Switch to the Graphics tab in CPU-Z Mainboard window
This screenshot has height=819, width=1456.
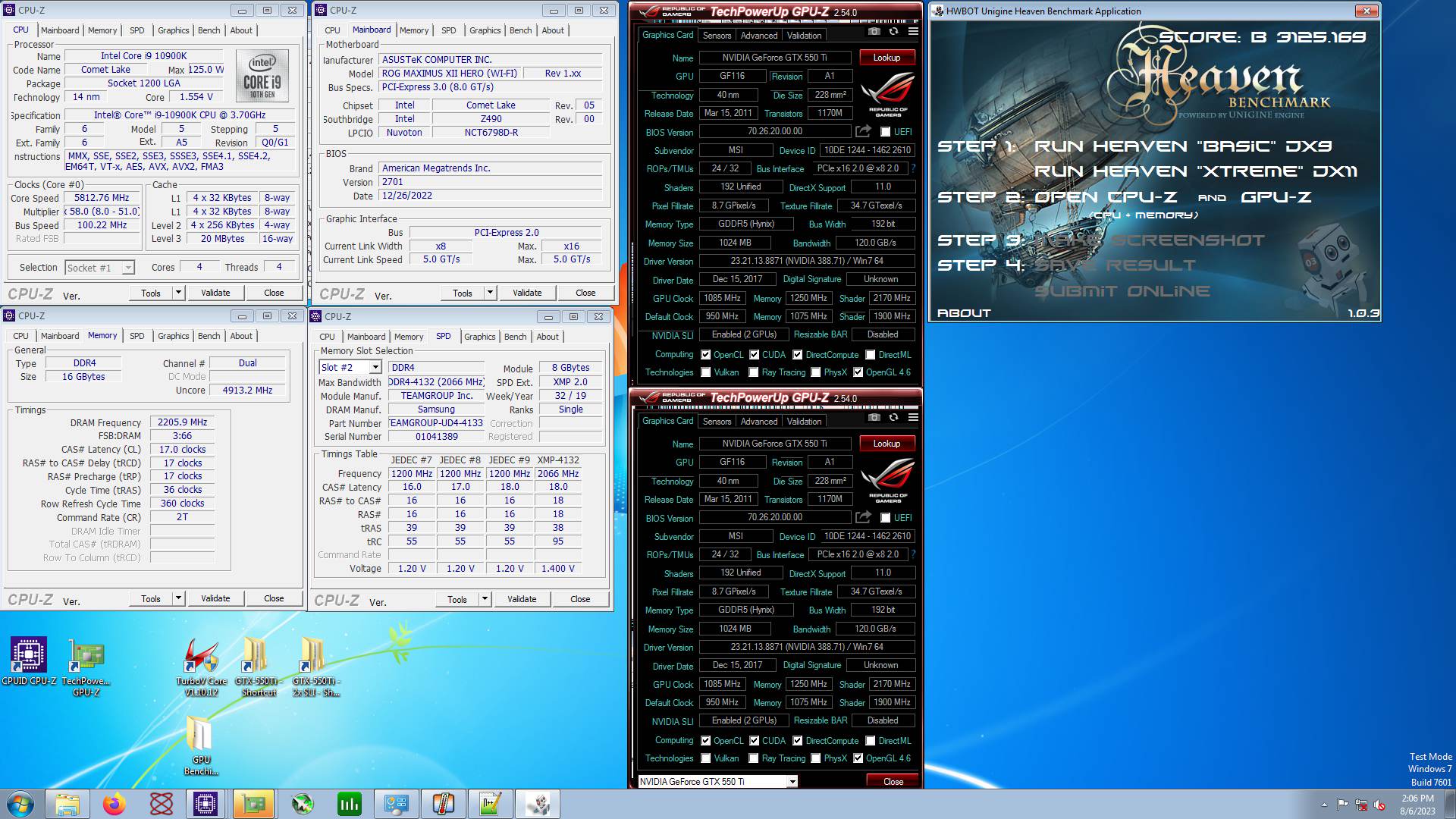pos(485,30)
